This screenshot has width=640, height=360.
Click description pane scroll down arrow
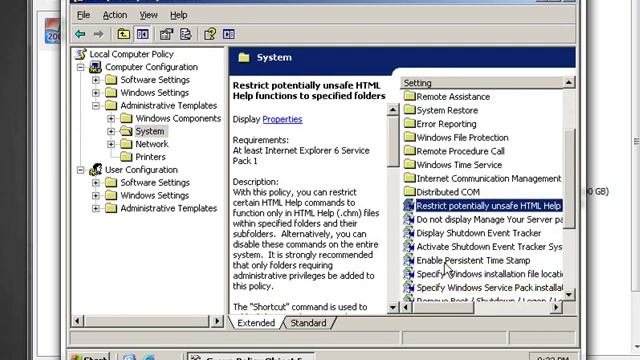(393, 307)
